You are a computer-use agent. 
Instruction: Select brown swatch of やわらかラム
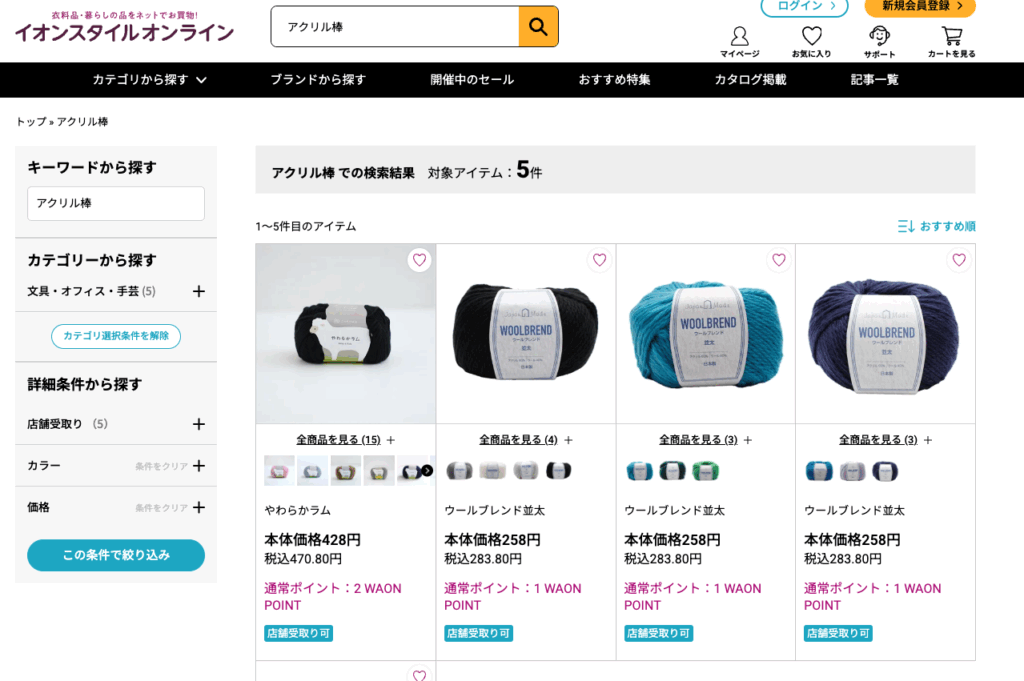(346, 471)
